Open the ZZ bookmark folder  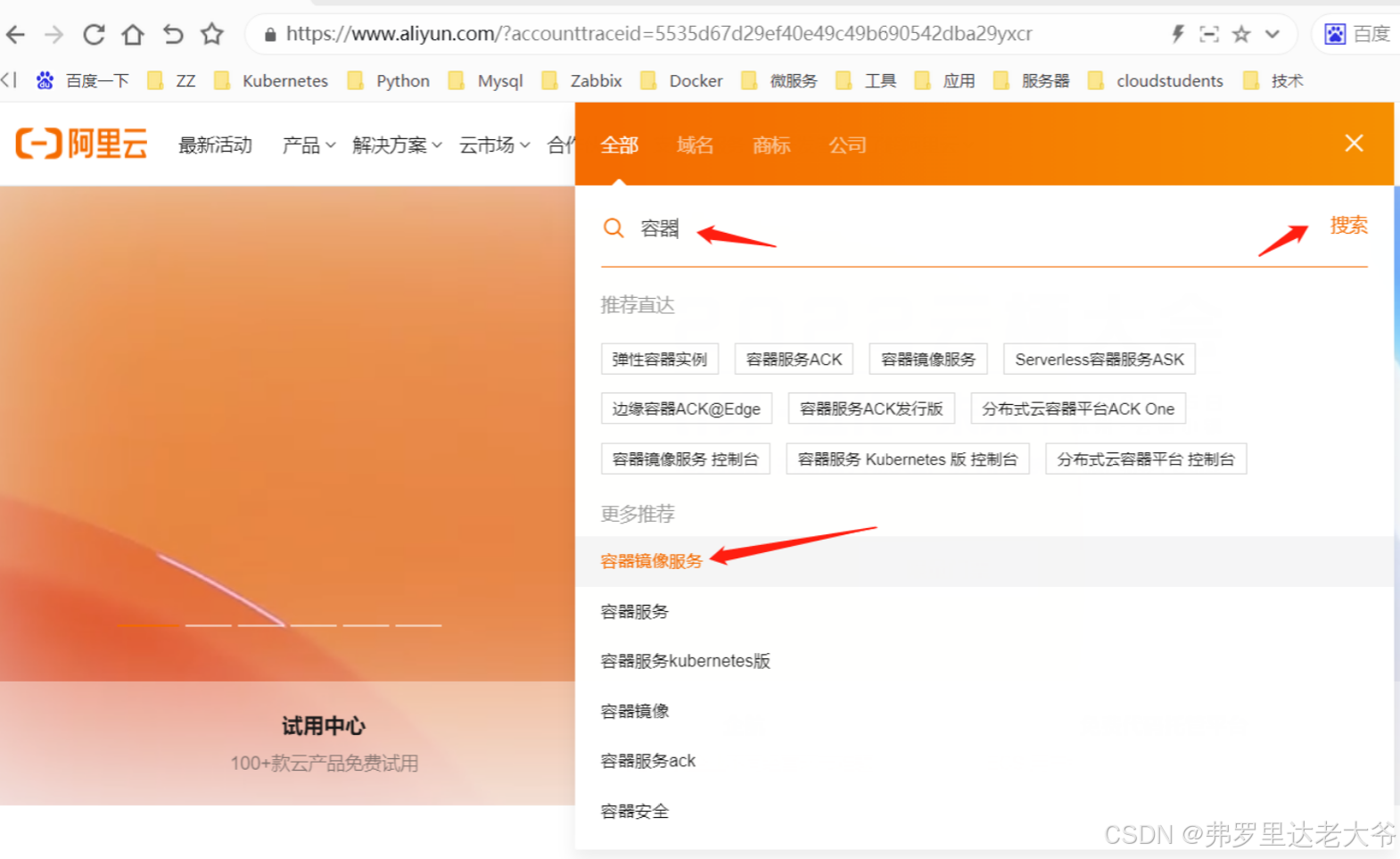pyautogui.click(x=171, y=81)
